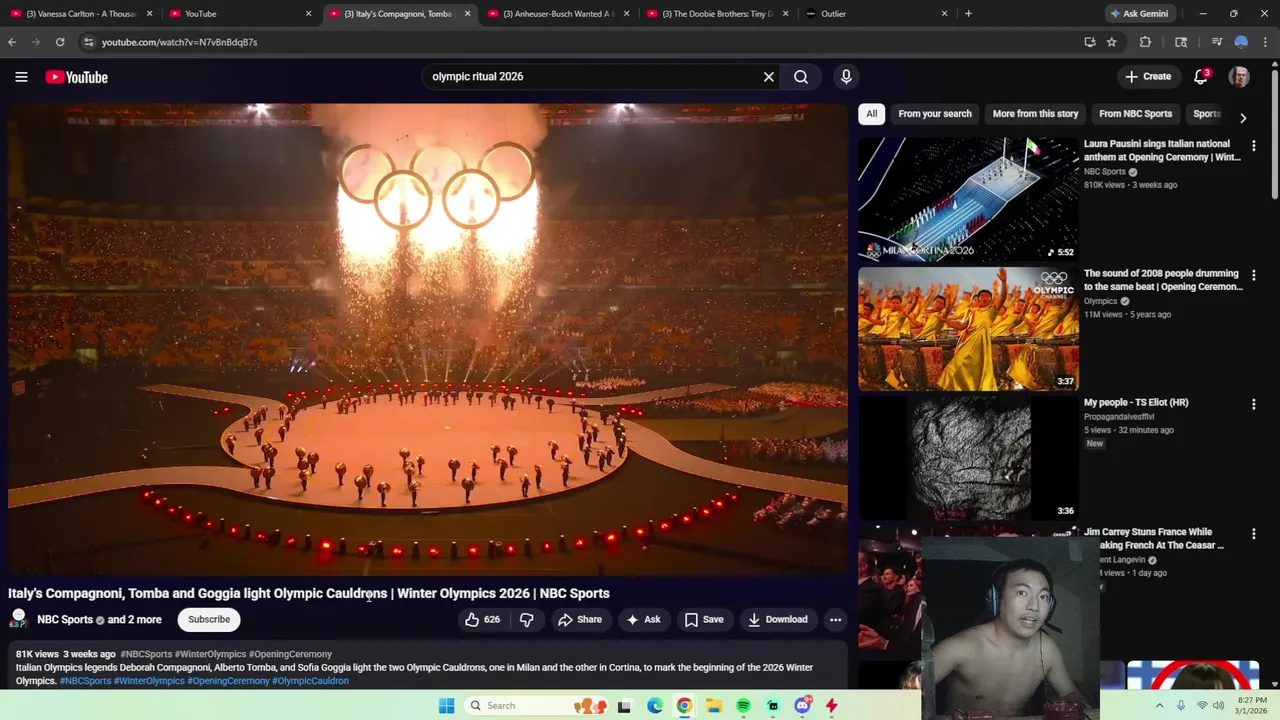Select the From your search chip
The width and height of the screenshot is (1280, 720).
click(935, 114)
